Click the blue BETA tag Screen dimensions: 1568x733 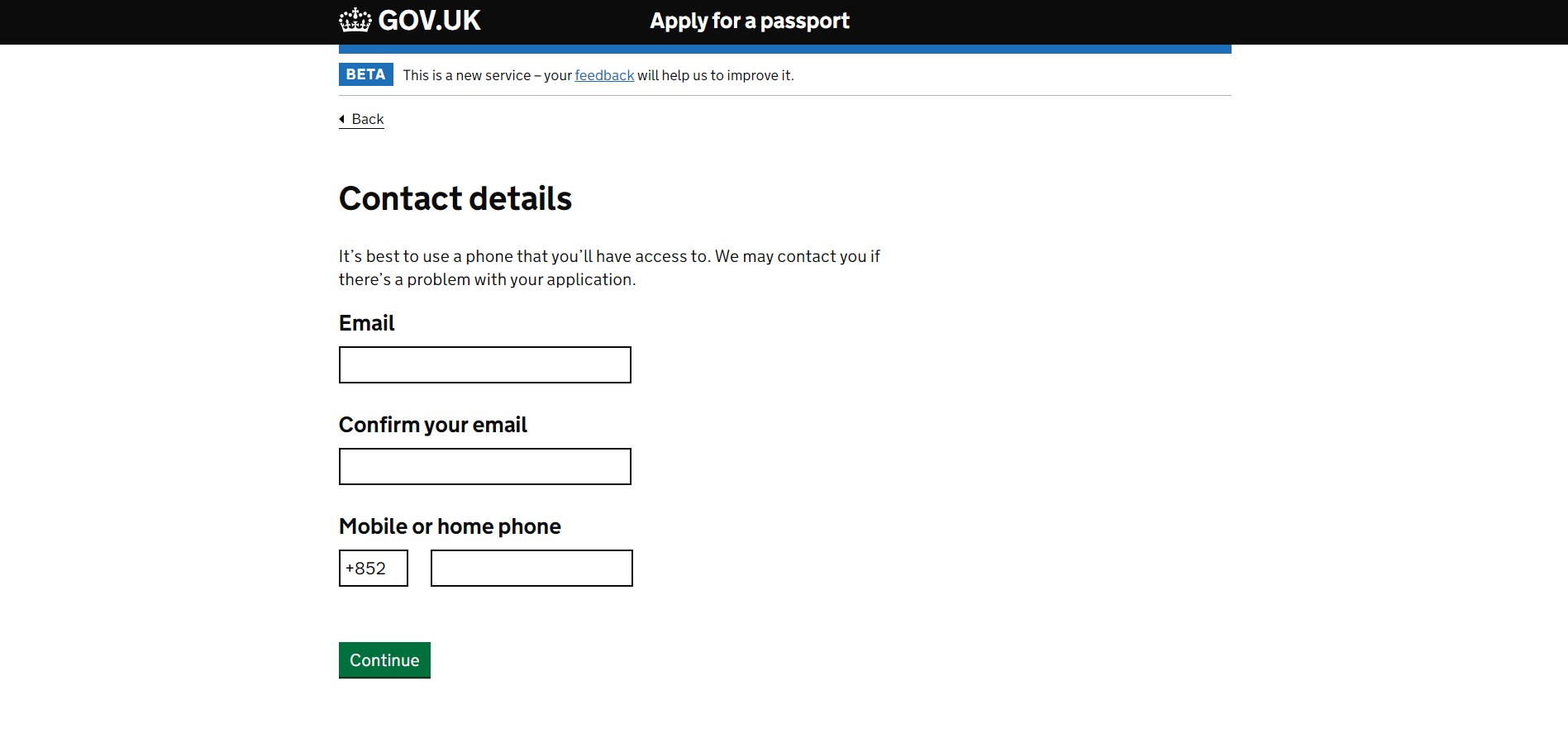click(365, 74)
